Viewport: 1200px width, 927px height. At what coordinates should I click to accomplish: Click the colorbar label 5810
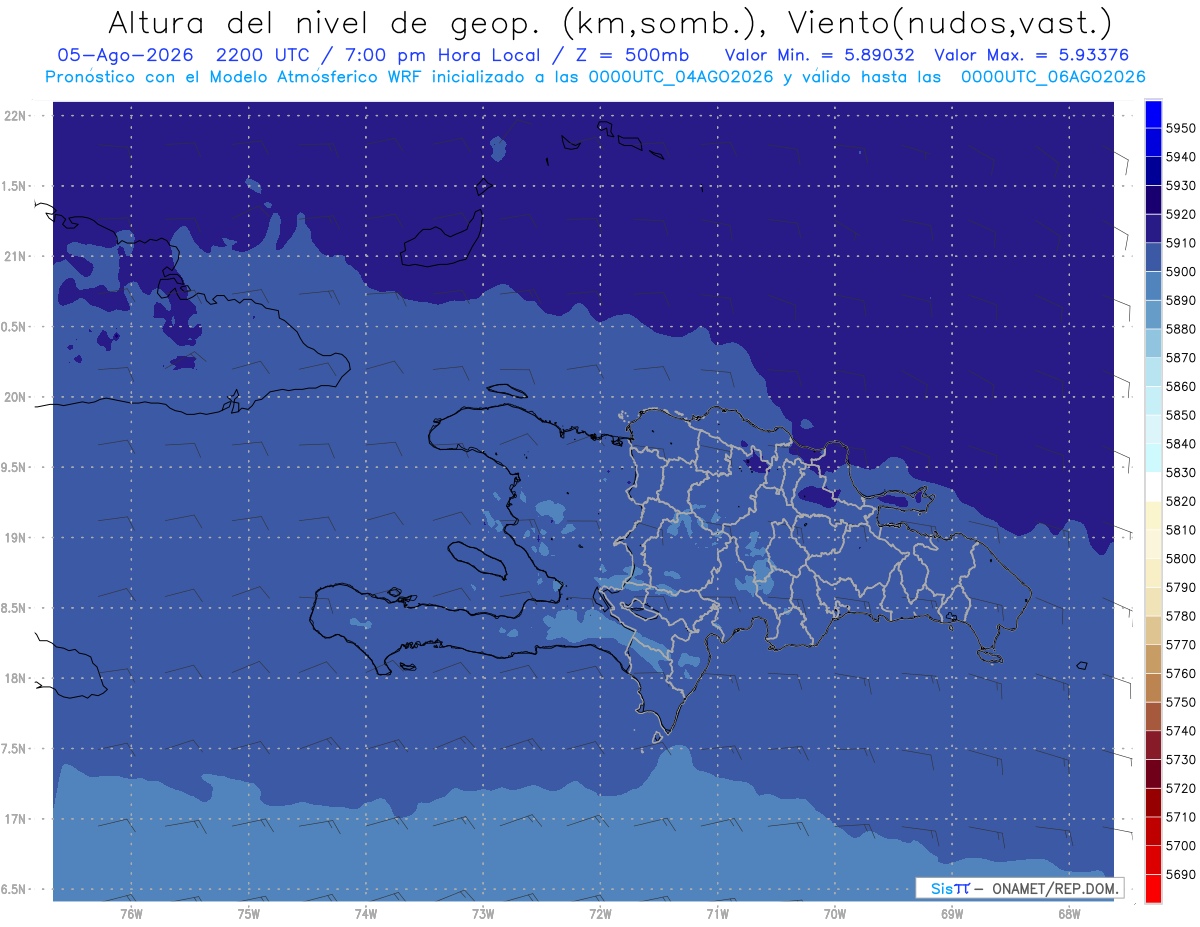point(1181,530)
